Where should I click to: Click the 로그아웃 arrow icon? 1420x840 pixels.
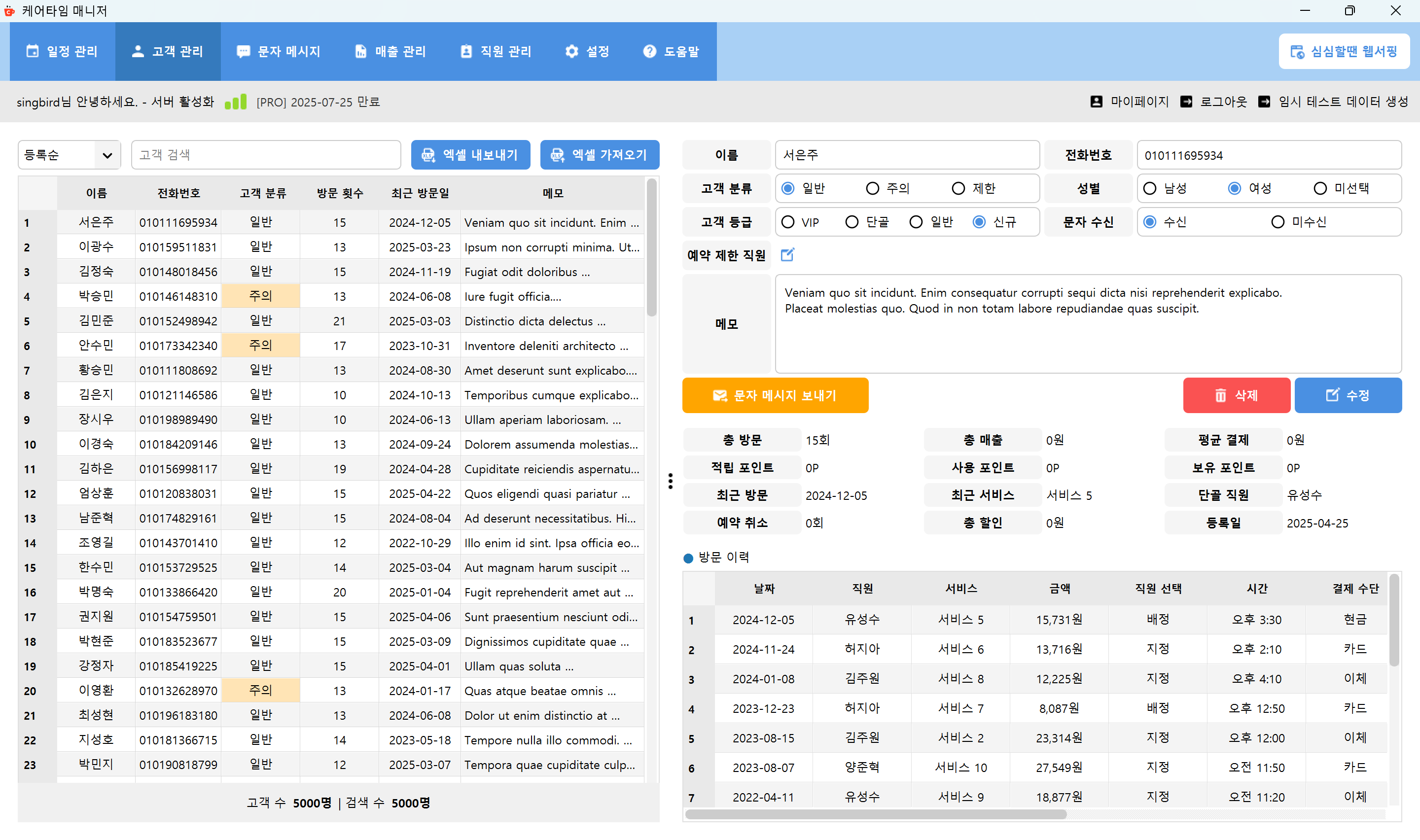click(1186, 102)
